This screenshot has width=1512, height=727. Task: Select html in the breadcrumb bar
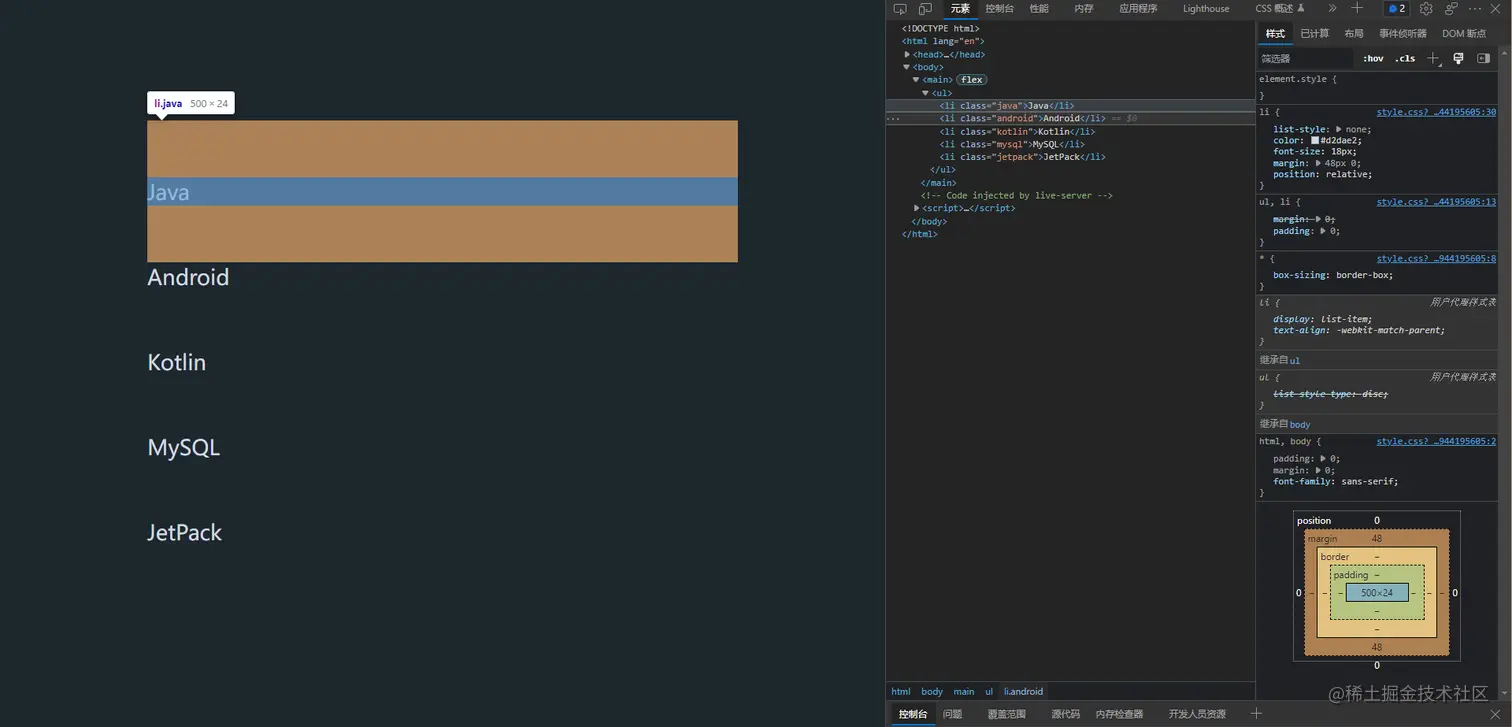(901, 691)
